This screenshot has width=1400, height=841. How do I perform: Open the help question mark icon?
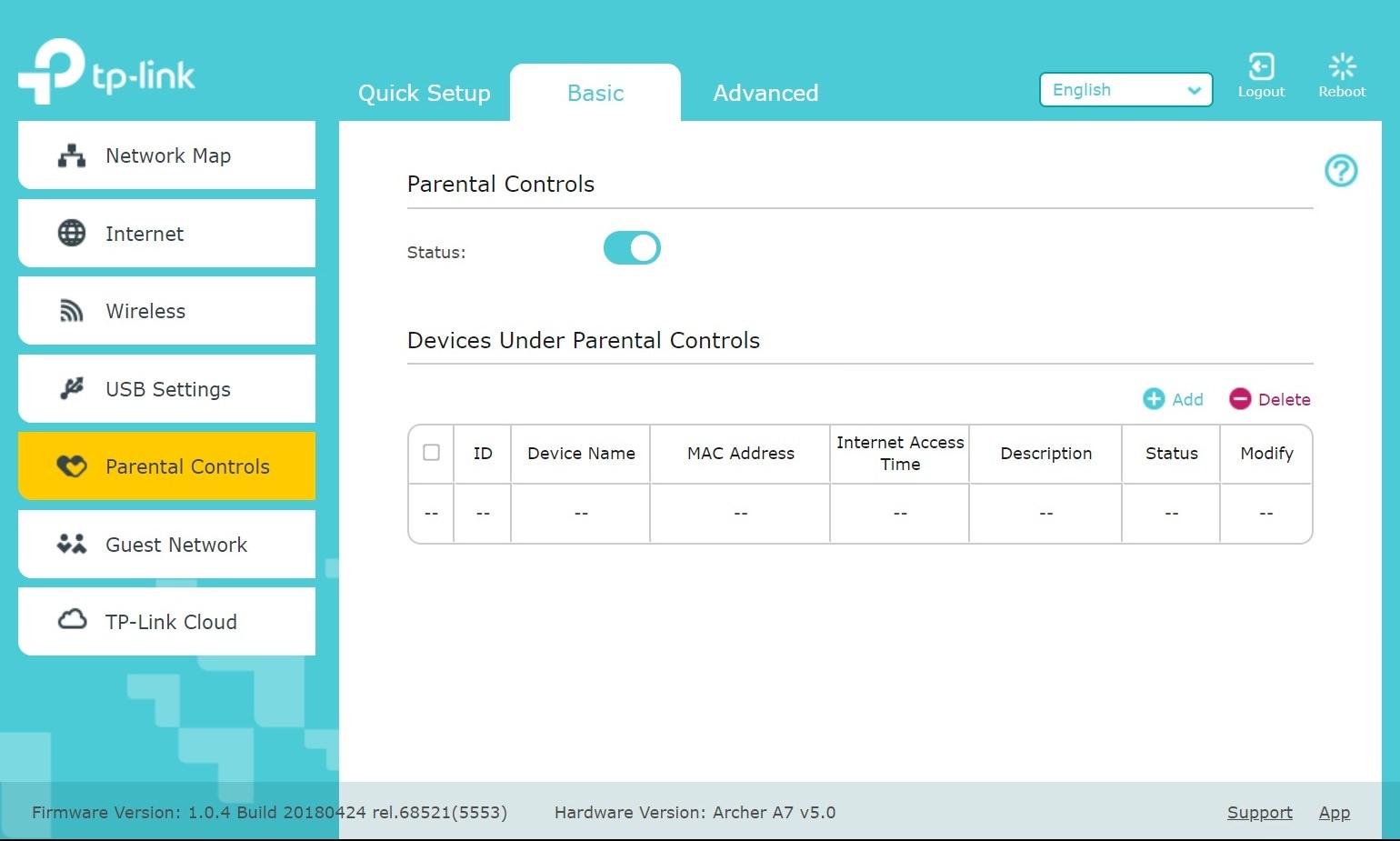click(1341, 170)
